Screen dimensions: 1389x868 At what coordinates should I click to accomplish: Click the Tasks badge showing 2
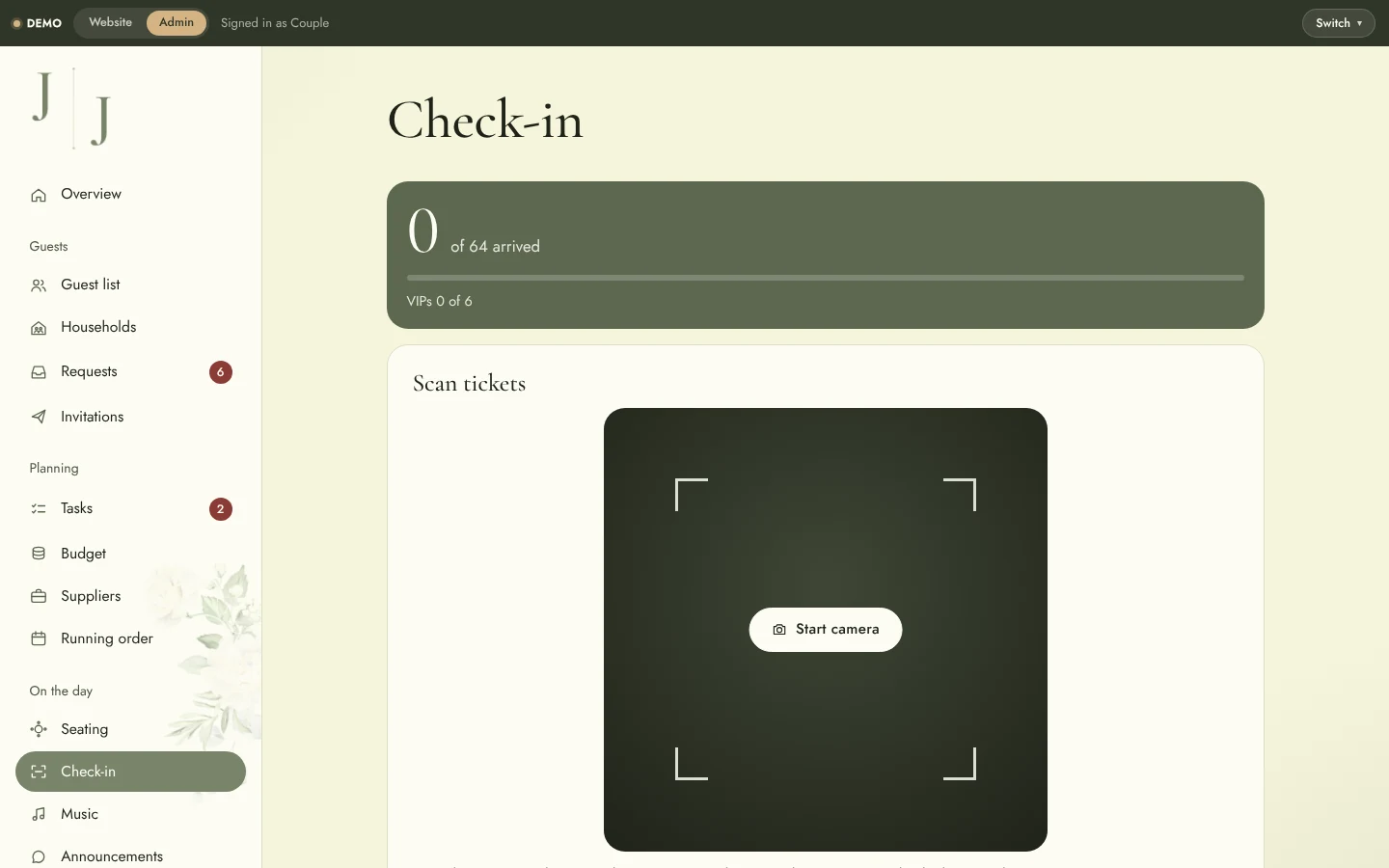point(221,509)
